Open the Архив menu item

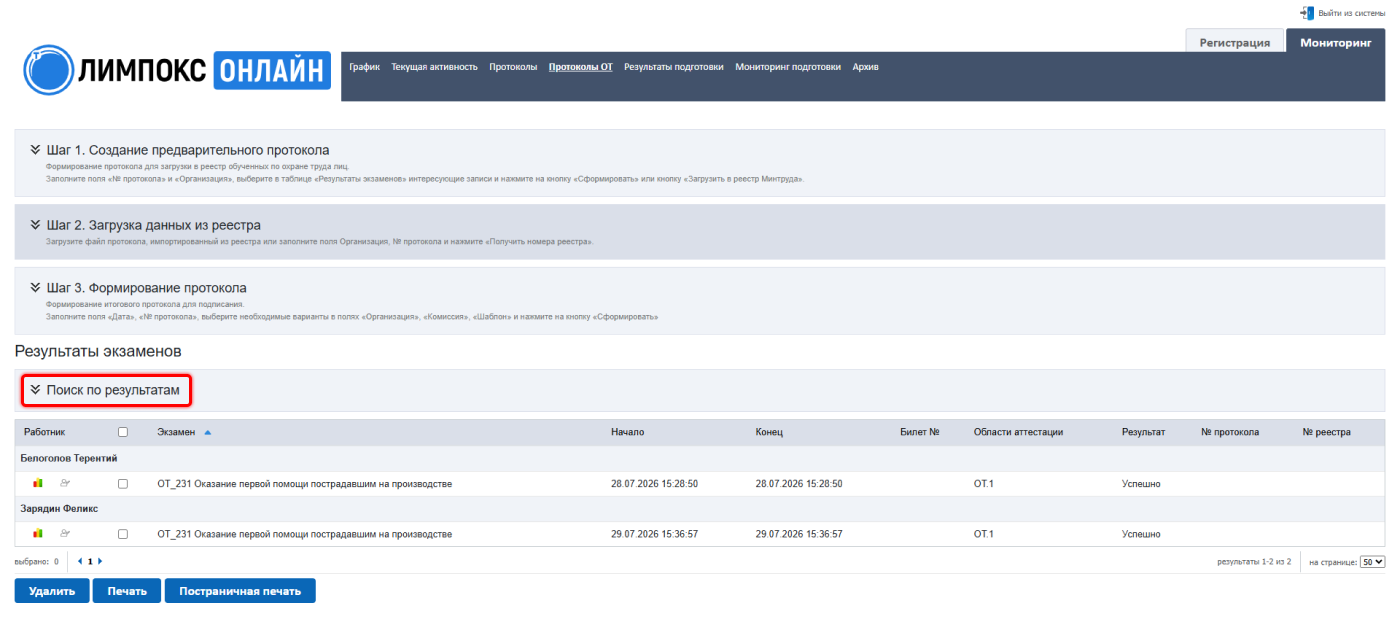click(866, 67)
